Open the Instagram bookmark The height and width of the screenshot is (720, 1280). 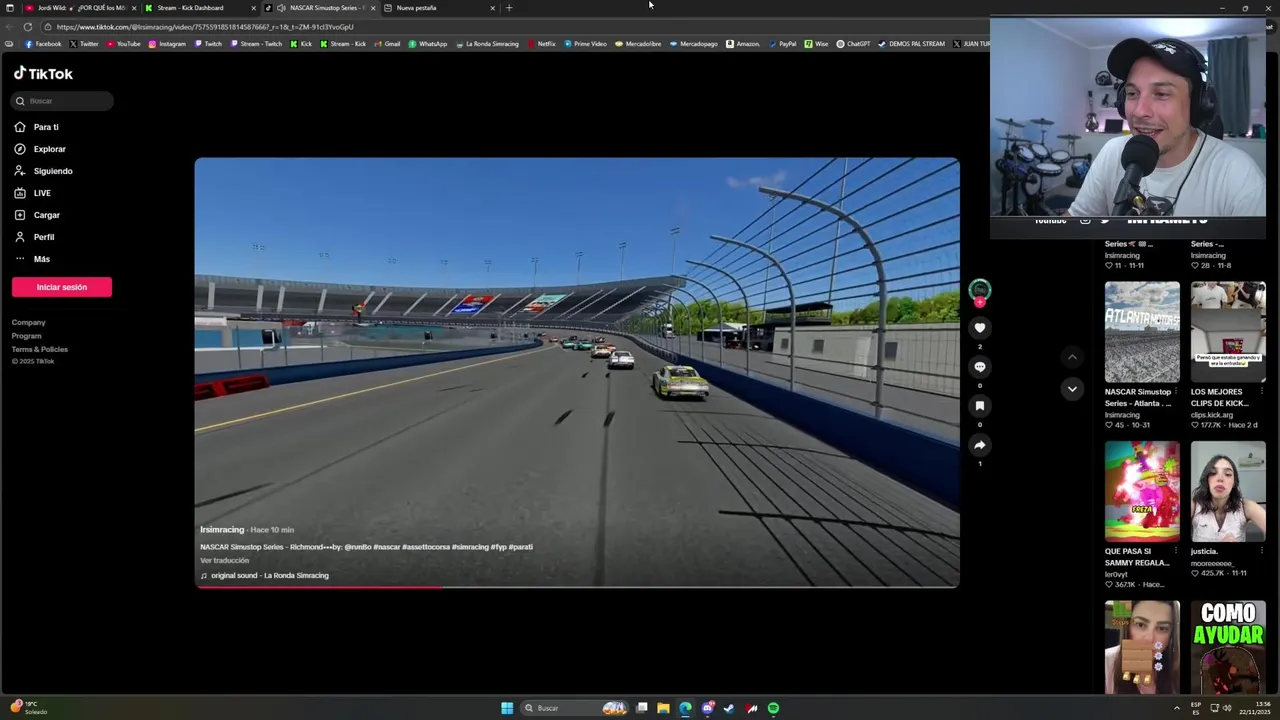[167, 44]
